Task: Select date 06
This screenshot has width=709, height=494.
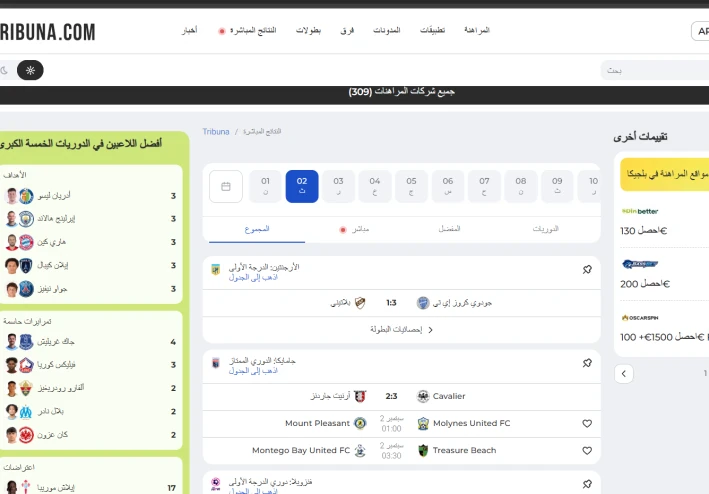Action: [448, 186]
